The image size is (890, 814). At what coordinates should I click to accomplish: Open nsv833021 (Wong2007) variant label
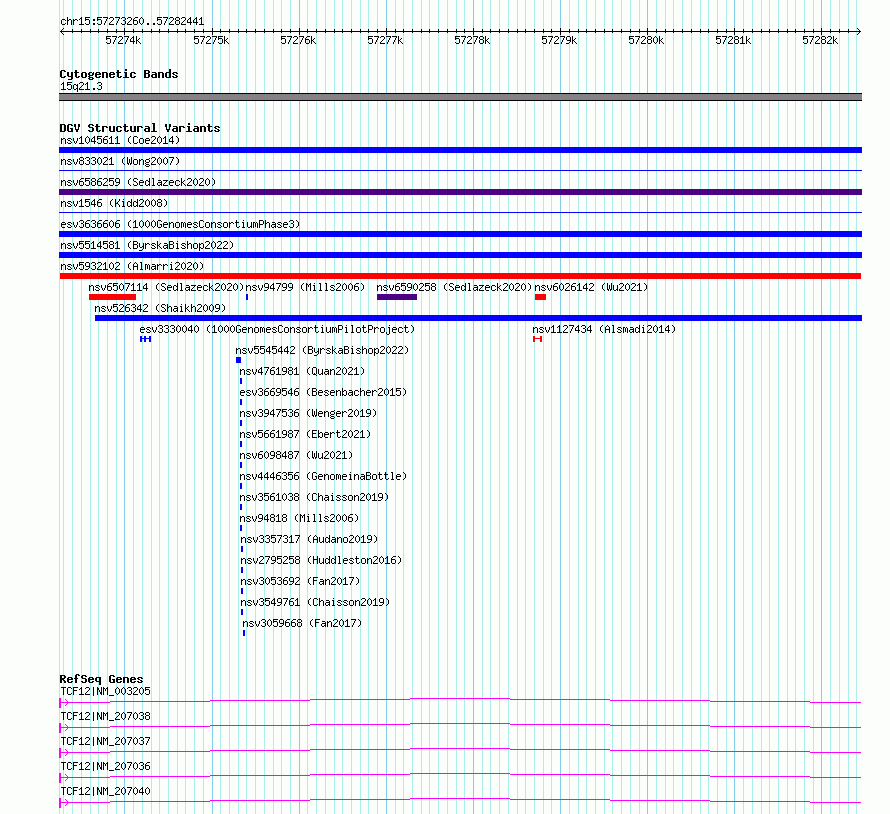[x=120, y=161]
